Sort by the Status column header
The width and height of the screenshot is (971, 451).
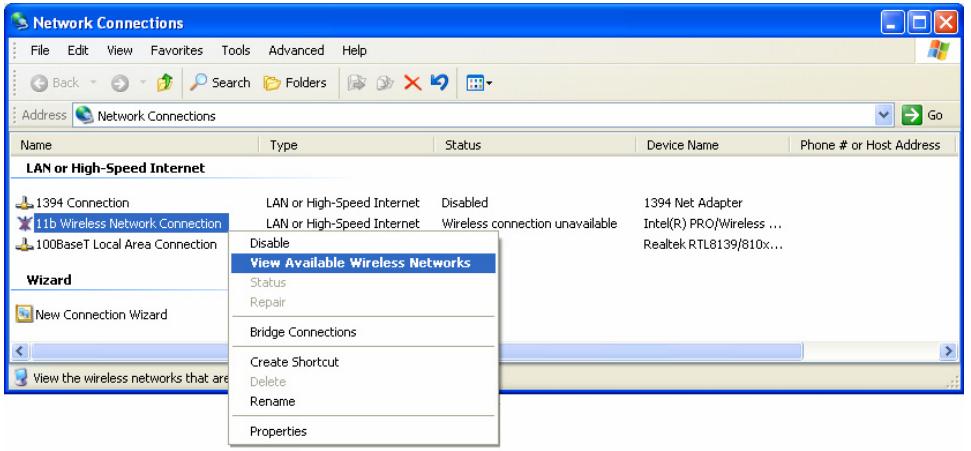[535, 145]
